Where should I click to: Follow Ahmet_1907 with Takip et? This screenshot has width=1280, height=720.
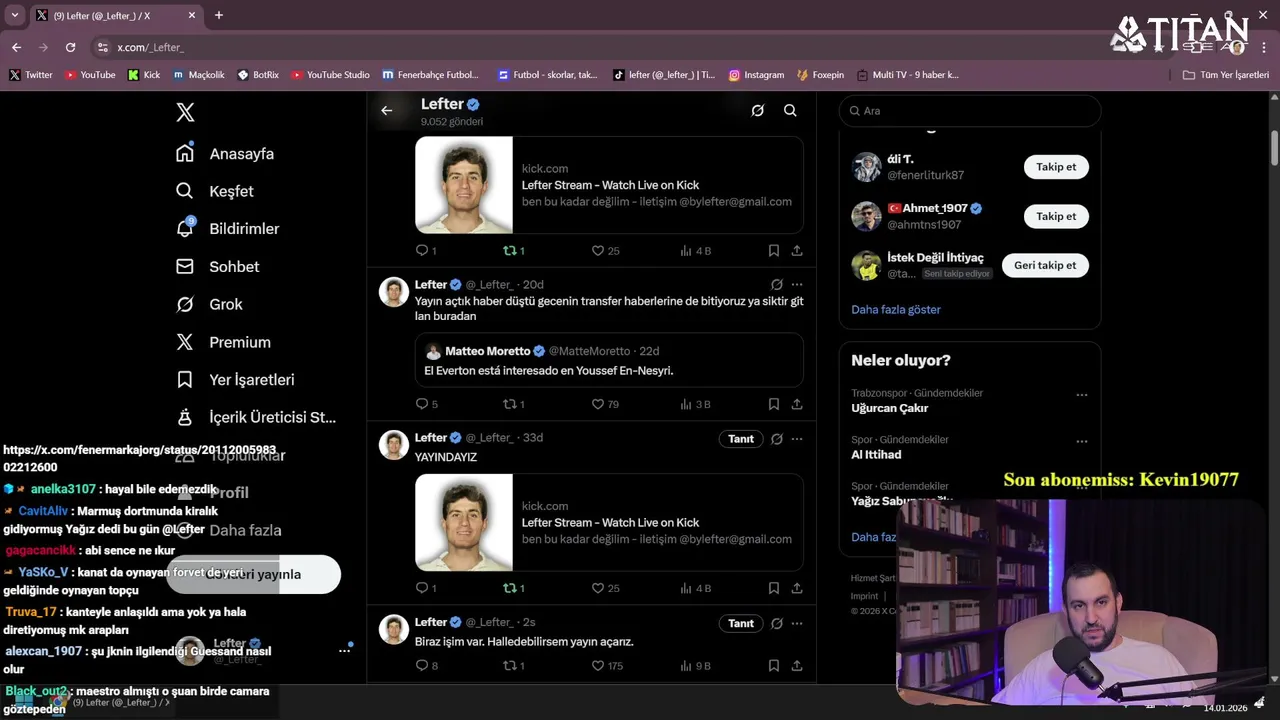tap(1056, 216)
